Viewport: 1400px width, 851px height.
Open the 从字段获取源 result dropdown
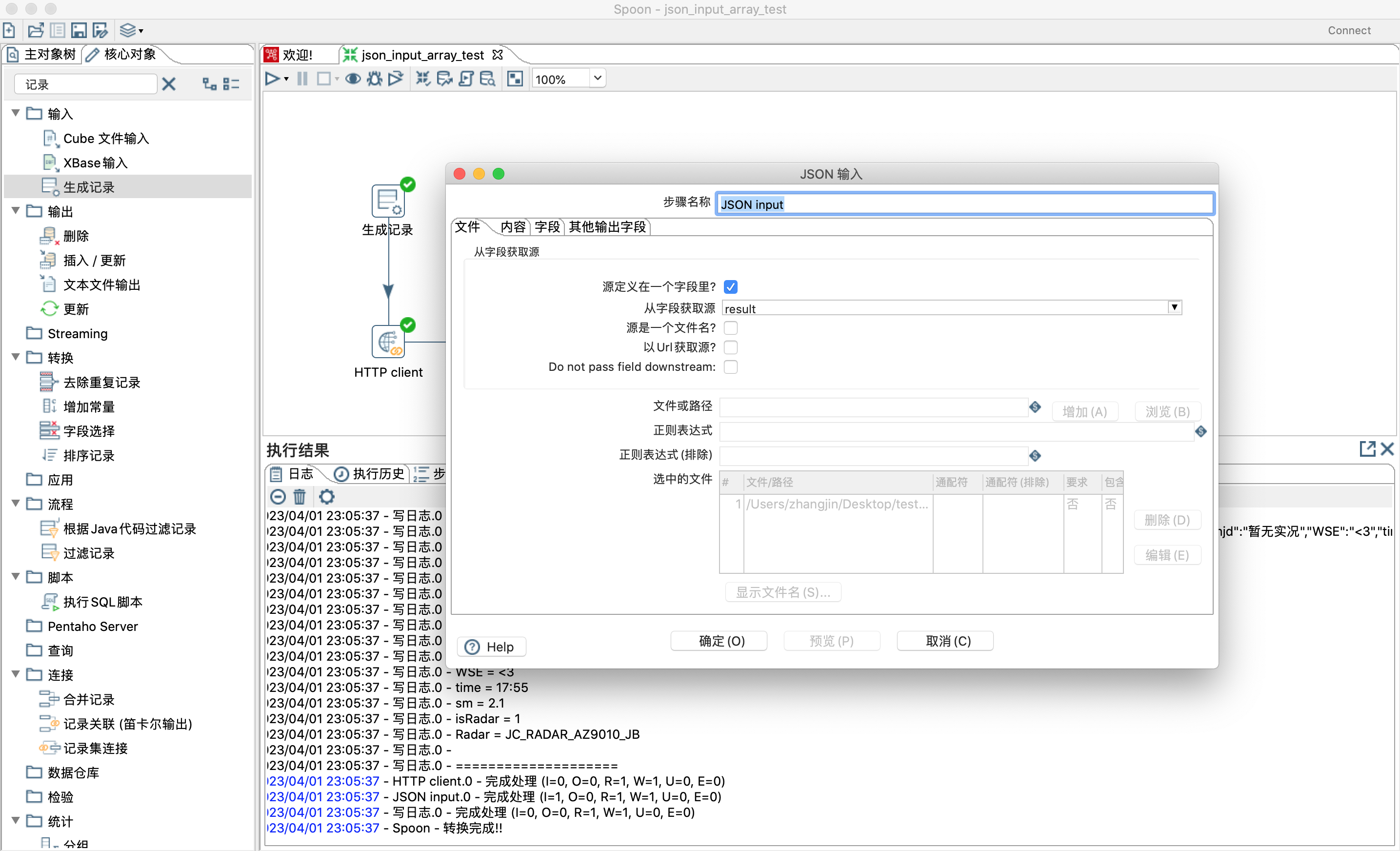1174,308
